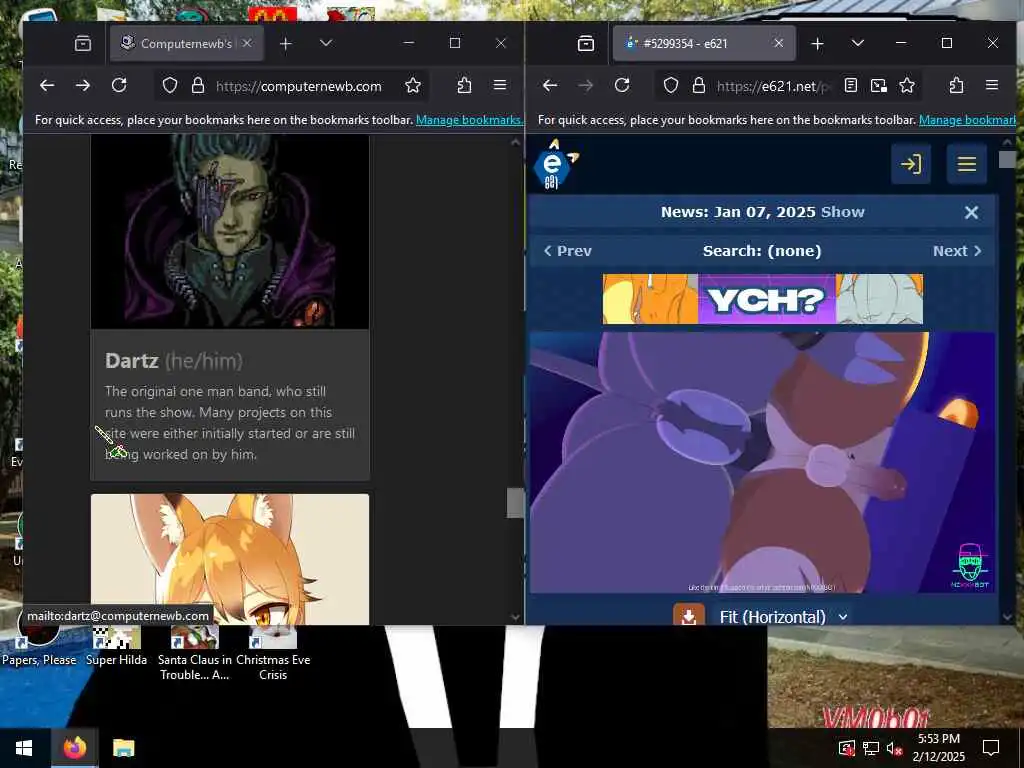Click the Dartz (he/him) heading
Screen dimensions: 1024x768
pos(174,360)
